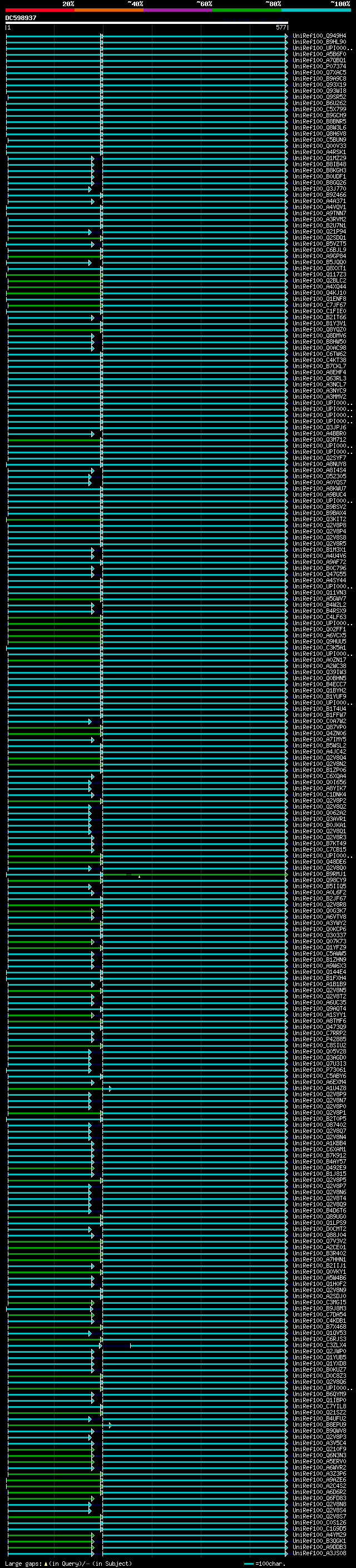Click the red 20% identity color segment
This screenshot has height=1568, width=356.
tap(40, 10)
